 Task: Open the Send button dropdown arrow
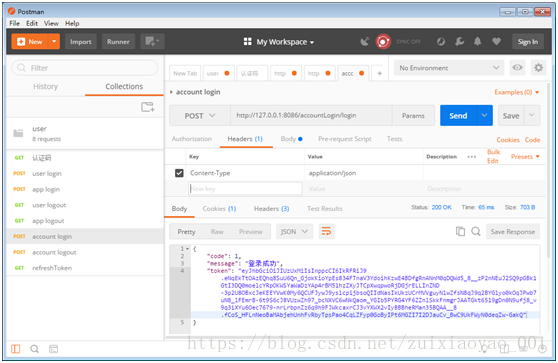[x=484, y=115]
